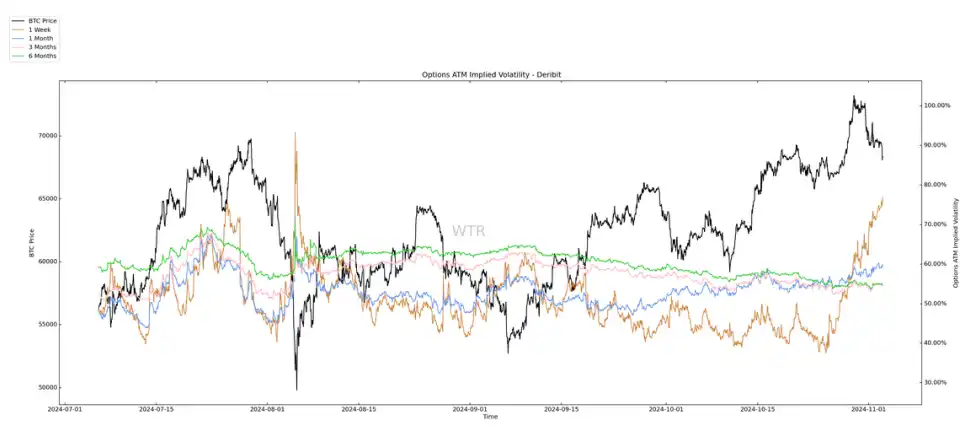The height and width of the screenshot is (432, 973).
Task: Select the 2024-07-15 date tick
Action: tap(156, 409)
